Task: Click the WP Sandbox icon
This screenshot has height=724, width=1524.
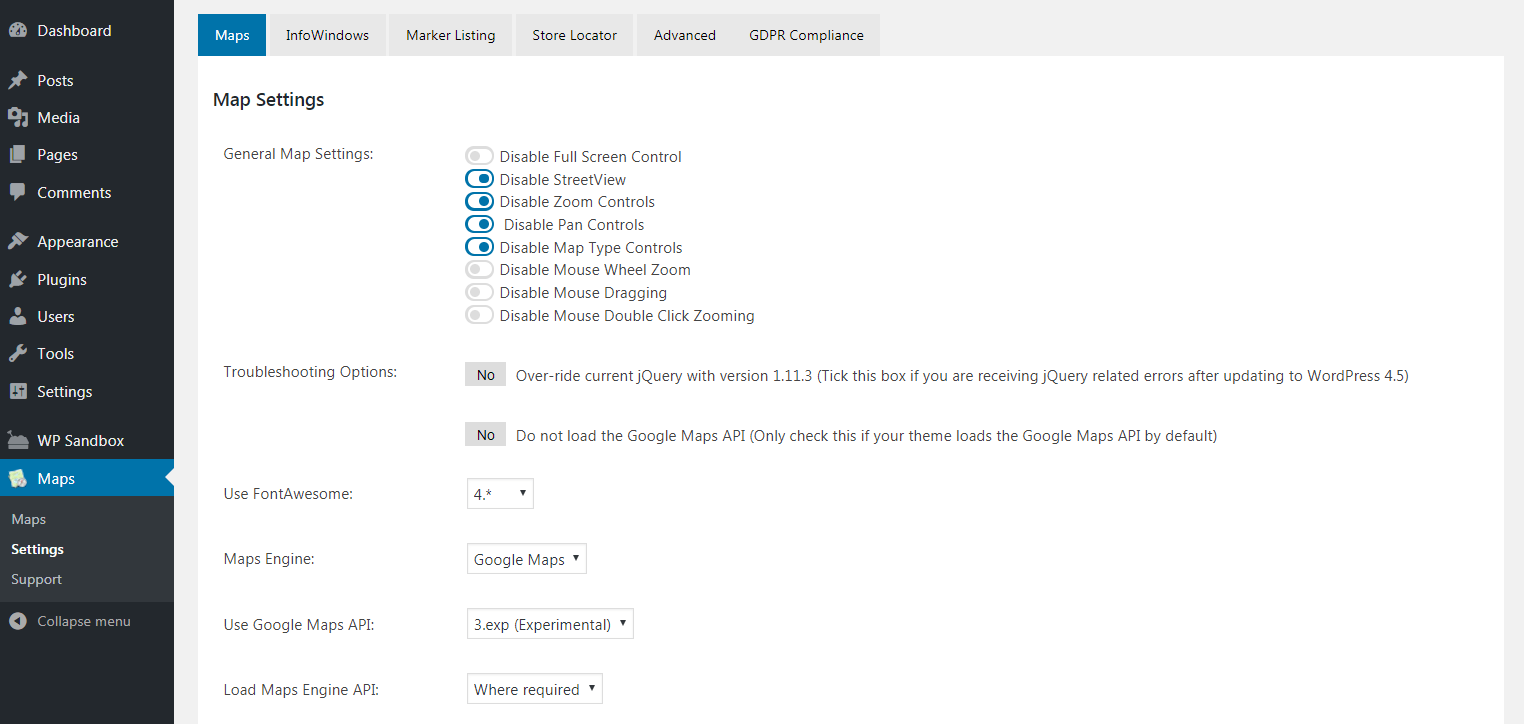Action: pos(18,440)
